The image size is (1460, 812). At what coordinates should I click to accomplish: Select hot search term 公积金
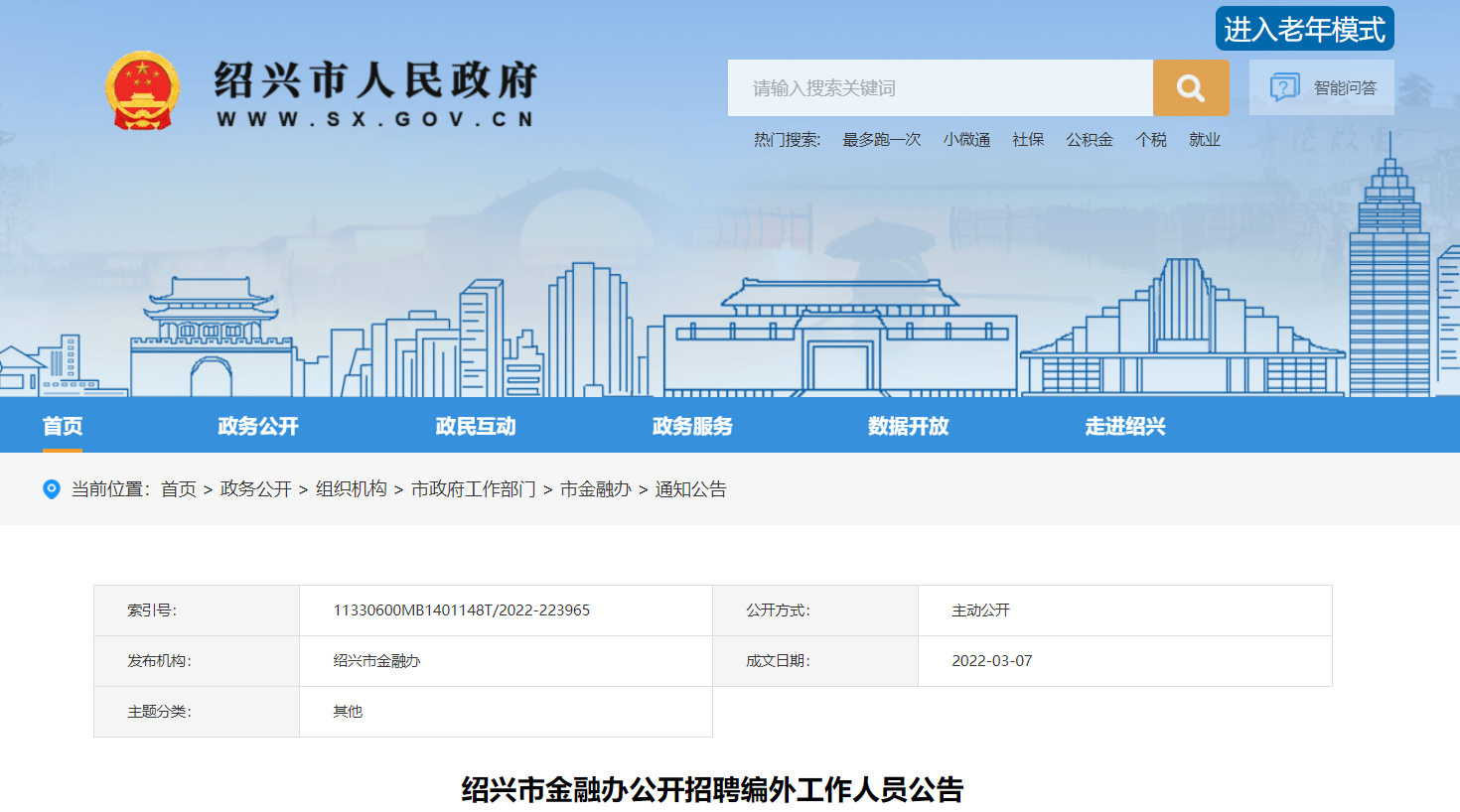(1090, 140)
